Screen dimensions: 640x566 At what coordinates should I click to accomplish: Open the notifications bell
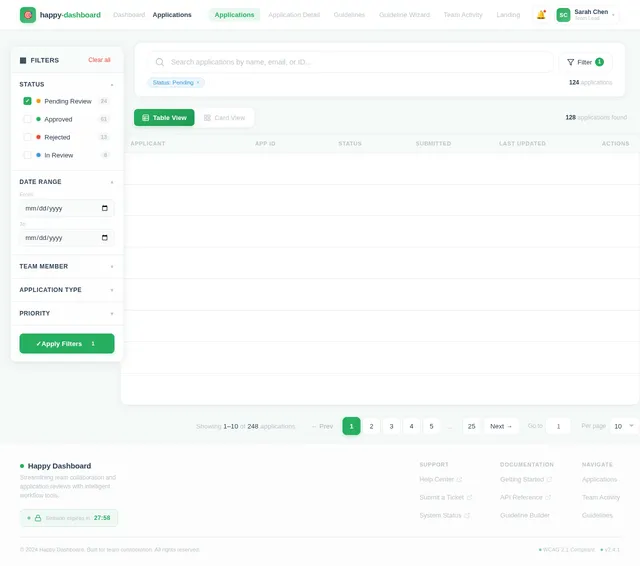pos(541,15)
